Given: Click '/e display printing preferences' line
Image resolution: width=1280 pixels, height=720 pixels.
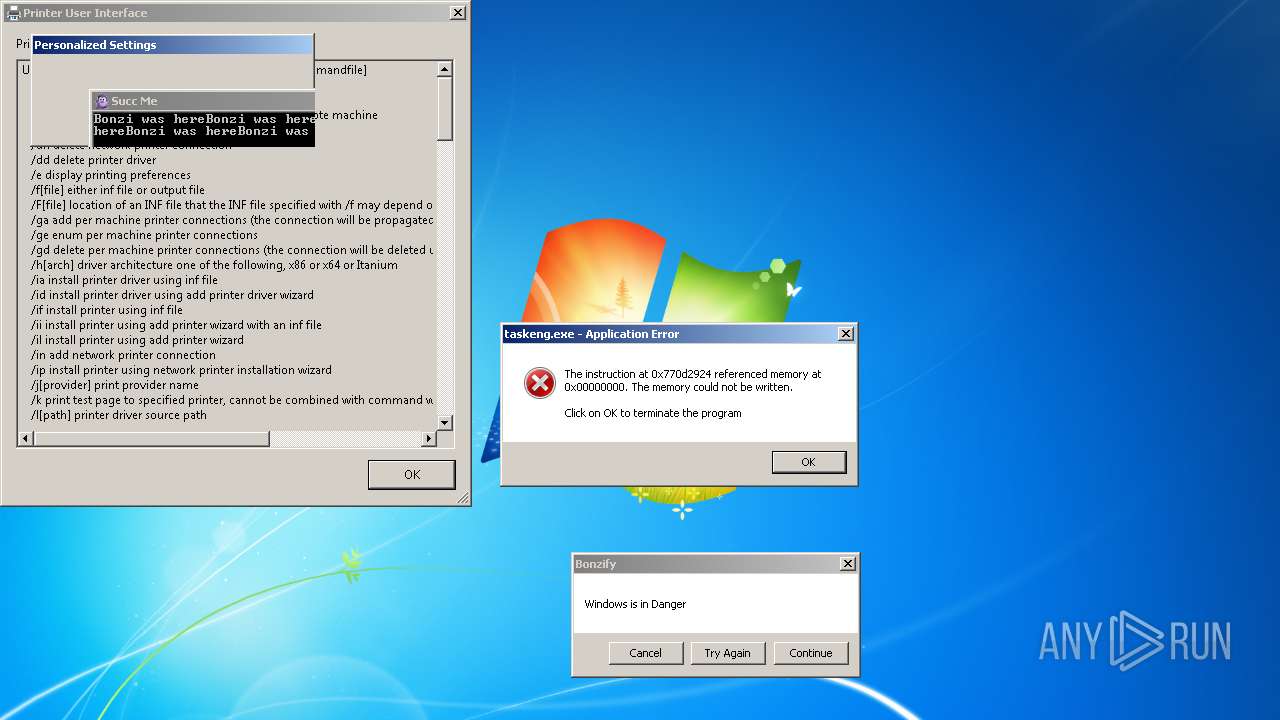Looking at the screenshot, I should (111, 175).
